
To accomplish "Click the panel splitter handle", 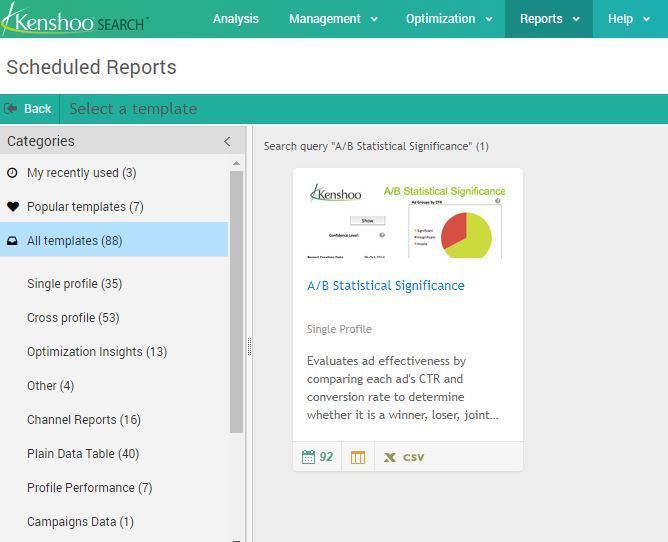I will click(x=250, y=346).
